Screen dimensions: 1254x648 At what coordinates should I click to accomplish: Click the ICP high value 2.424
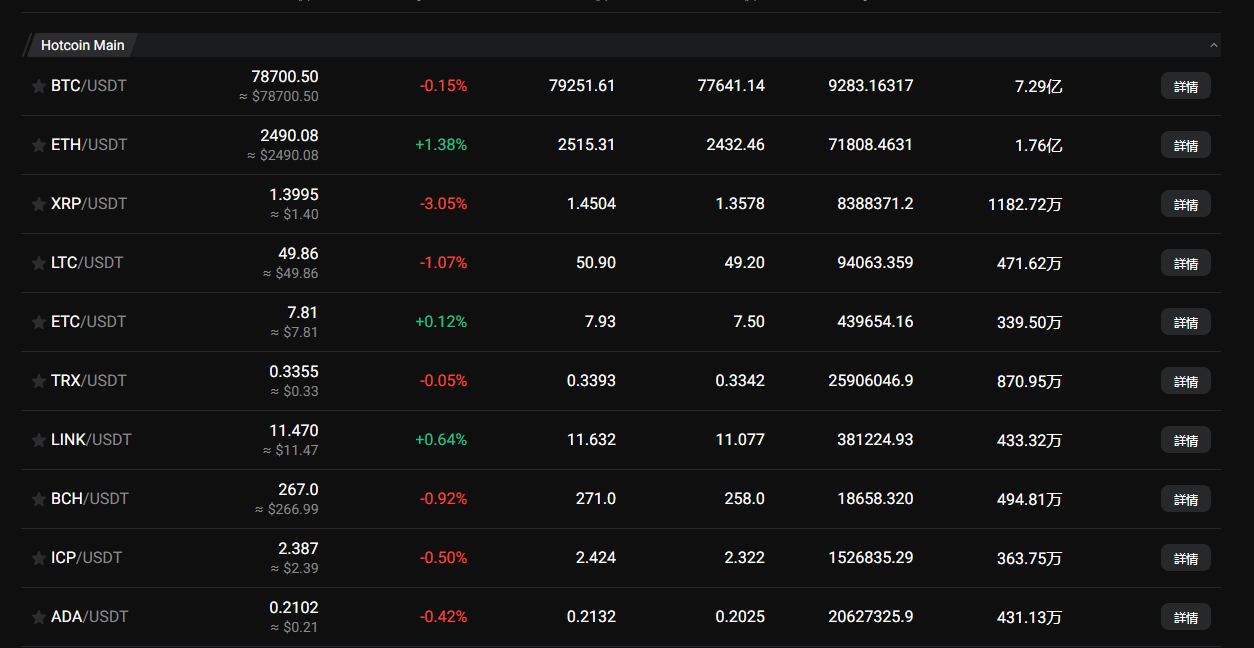(596, 558)
